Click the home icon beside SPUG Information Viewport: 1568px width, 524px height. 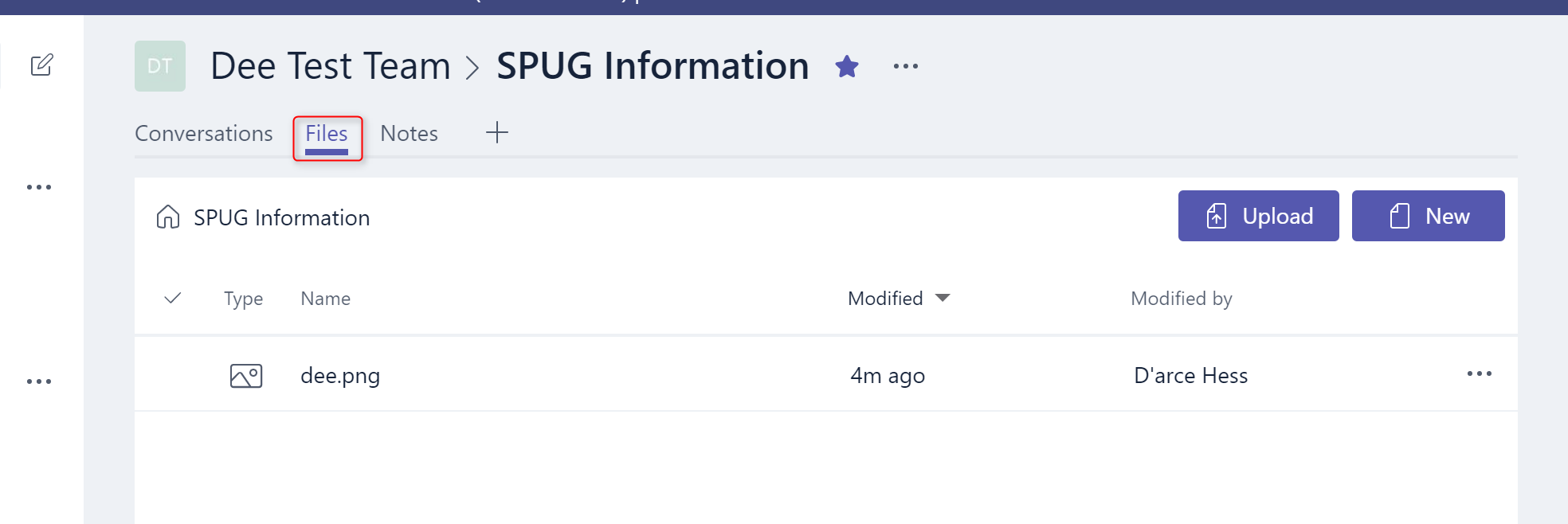click(x=168, y=217)
